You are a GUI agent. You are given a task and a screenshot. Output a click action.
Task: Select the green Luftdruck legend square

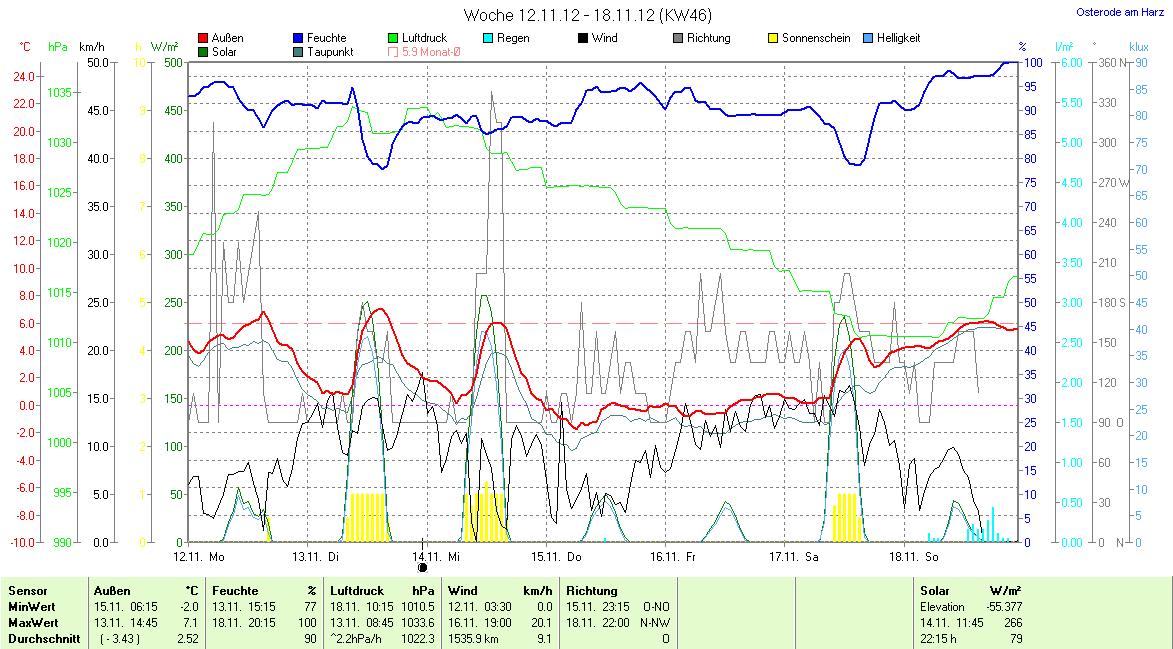pos(393,38)
